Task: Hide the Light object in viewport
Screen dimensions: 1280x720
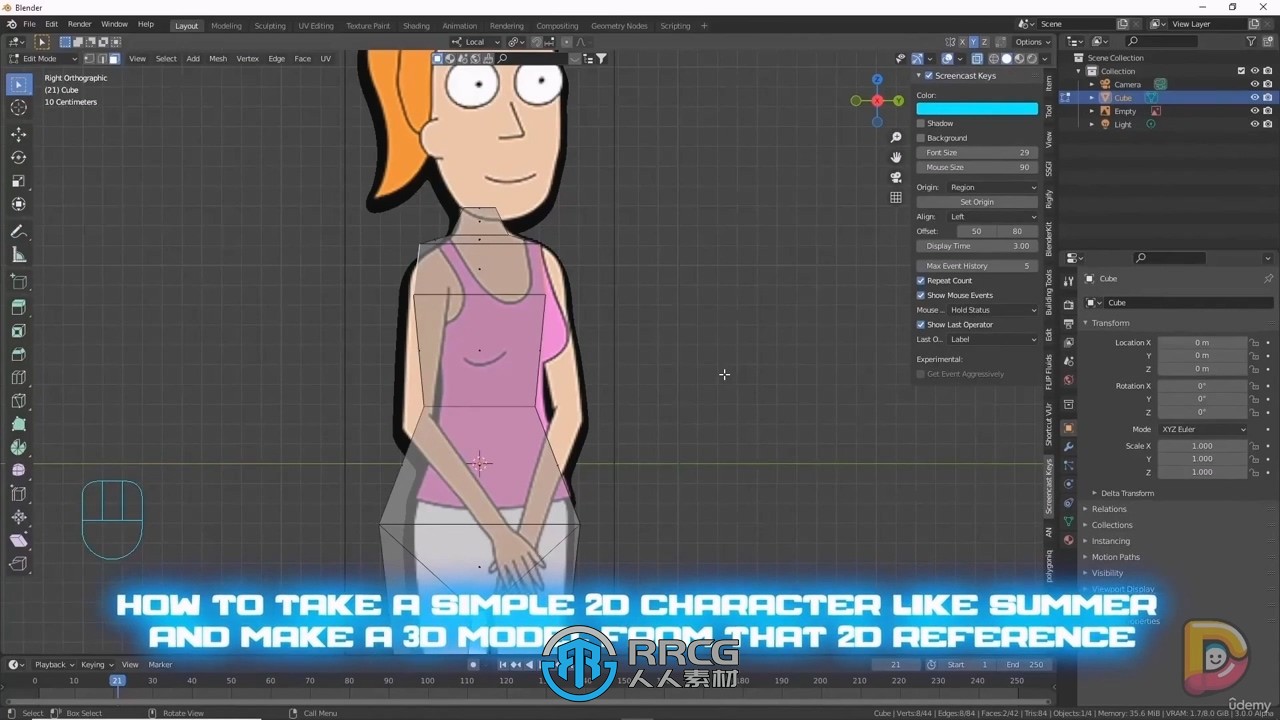Action: pos(1255,124)
